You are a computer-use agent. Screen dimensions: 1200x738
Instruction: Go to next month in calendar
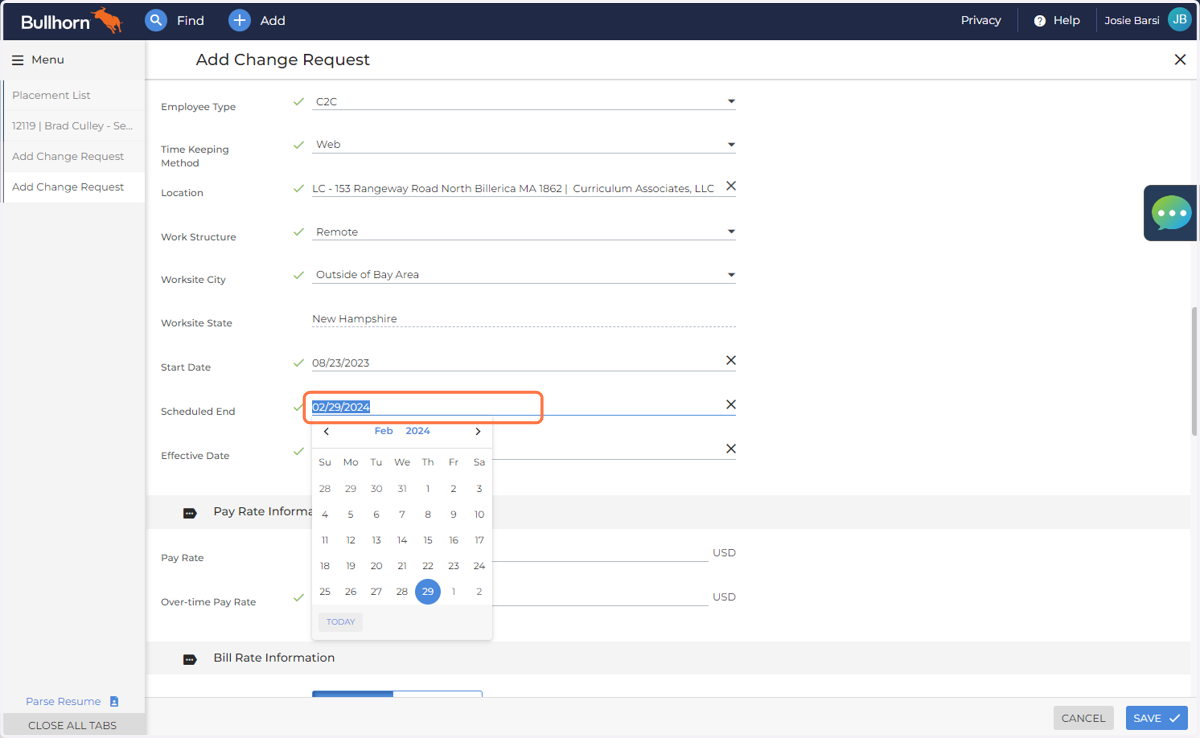click(x=478, y=431)
